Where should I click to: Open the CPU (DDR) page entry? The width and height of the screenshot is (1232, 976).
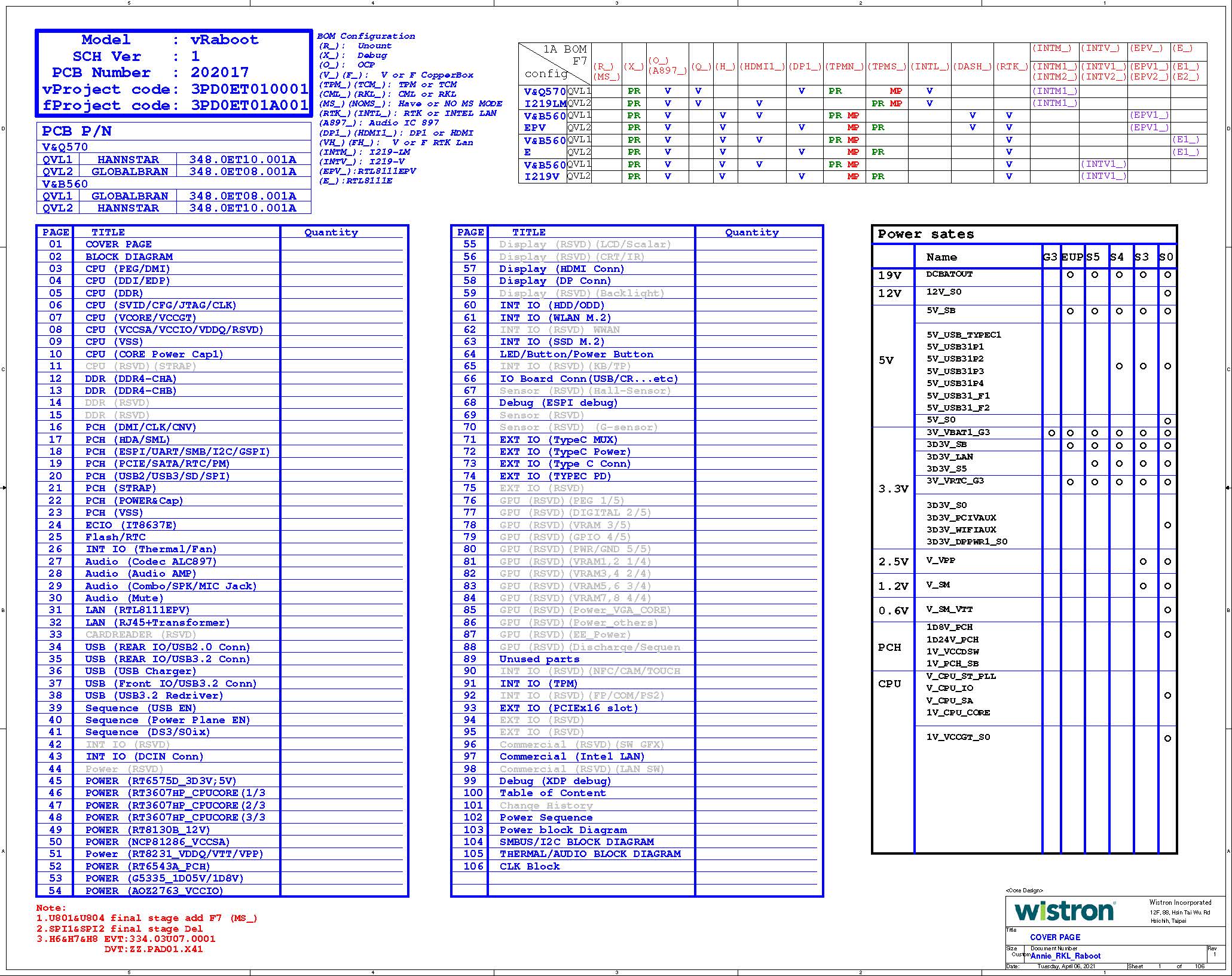click(114, 293)
